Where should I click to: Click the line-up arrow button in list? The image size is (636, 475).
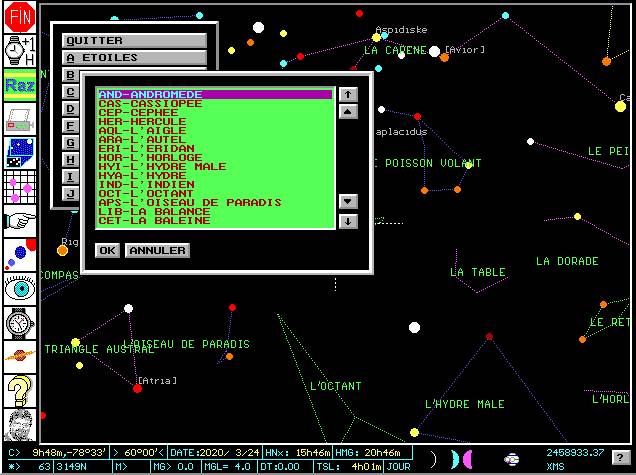tap(348, 95)
